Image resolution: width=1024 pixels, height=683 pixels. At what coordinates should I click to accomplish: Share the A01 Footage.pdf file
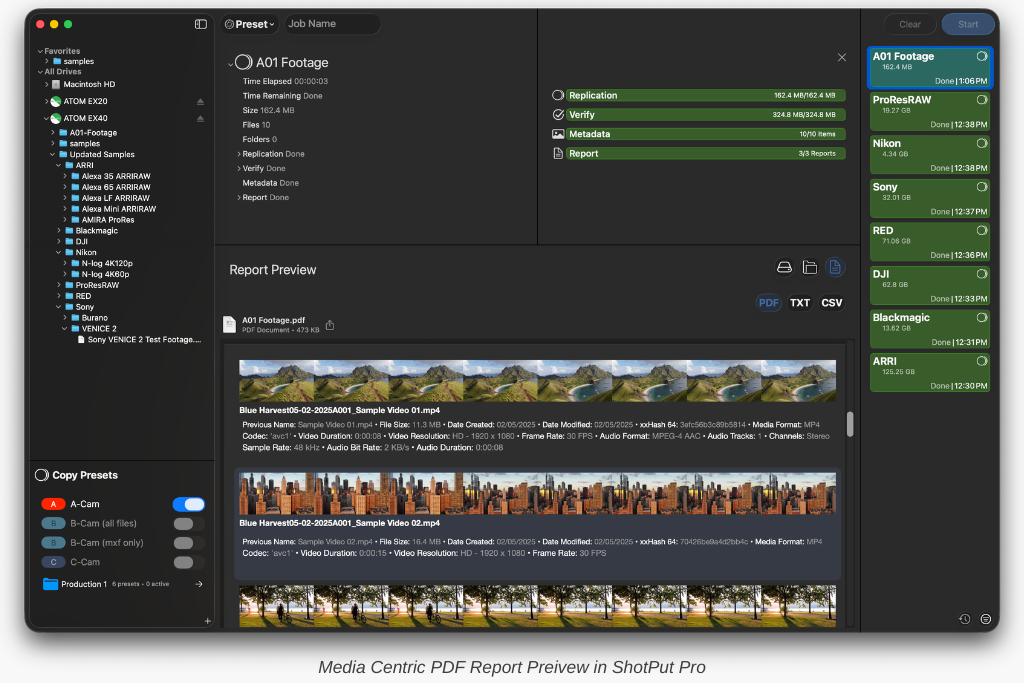330,325
